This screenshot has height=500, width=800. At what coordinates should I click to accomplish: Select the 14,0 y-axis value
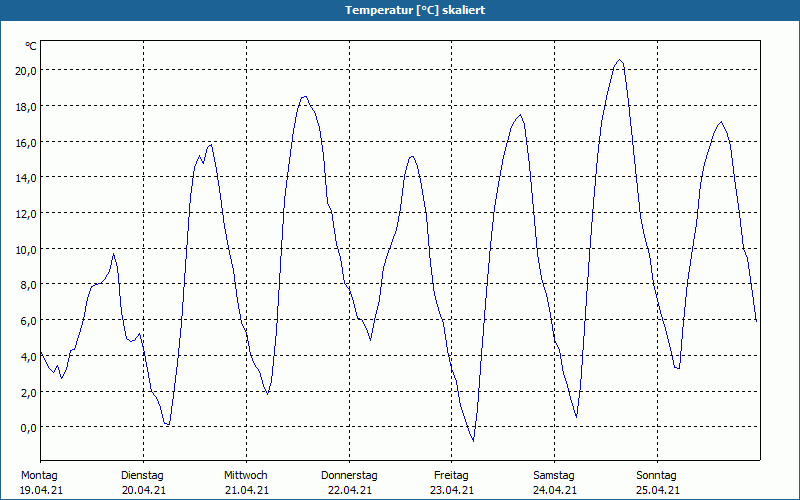point(26,178)
